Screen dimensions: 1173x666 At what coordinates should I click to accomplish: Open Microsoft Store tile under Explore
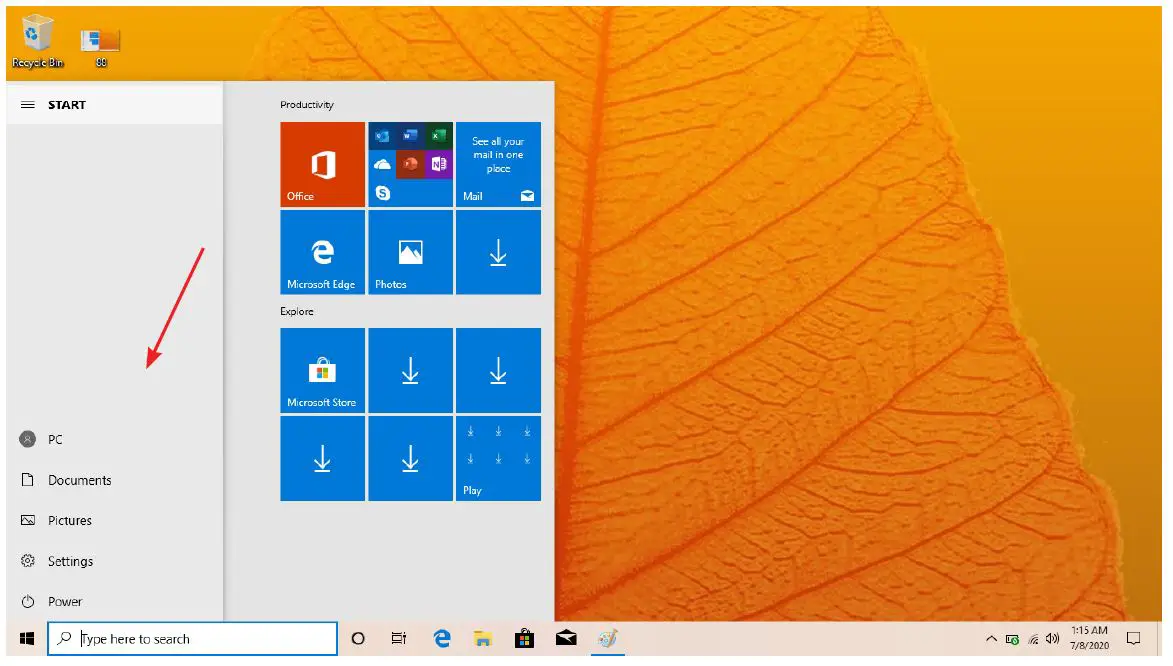pyautogui.click(x=322, y=370)
